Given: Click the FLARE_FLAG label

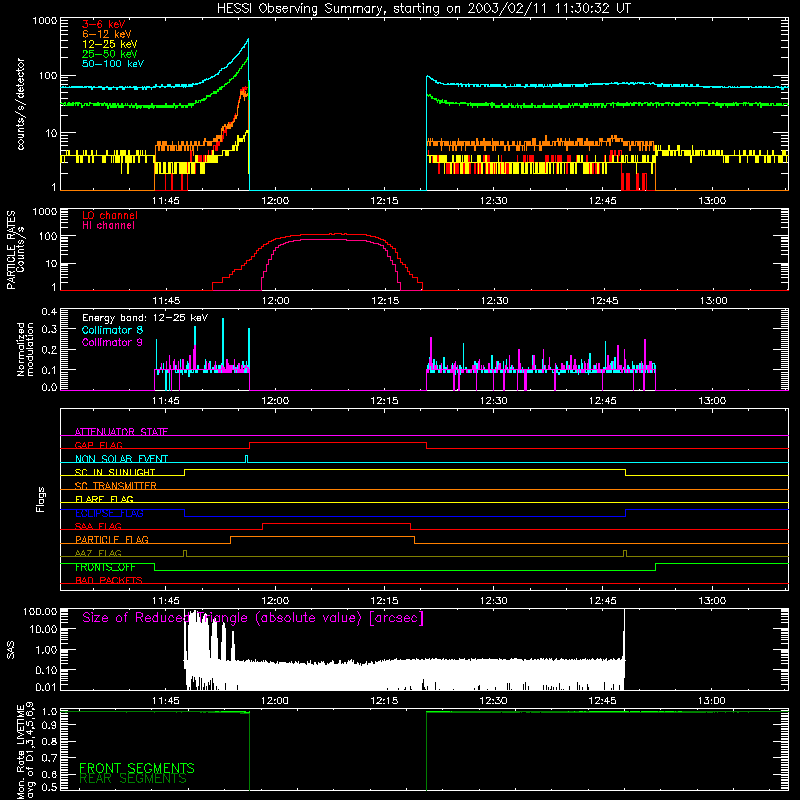Looking at the screenshot, I should tap(104, 499).
